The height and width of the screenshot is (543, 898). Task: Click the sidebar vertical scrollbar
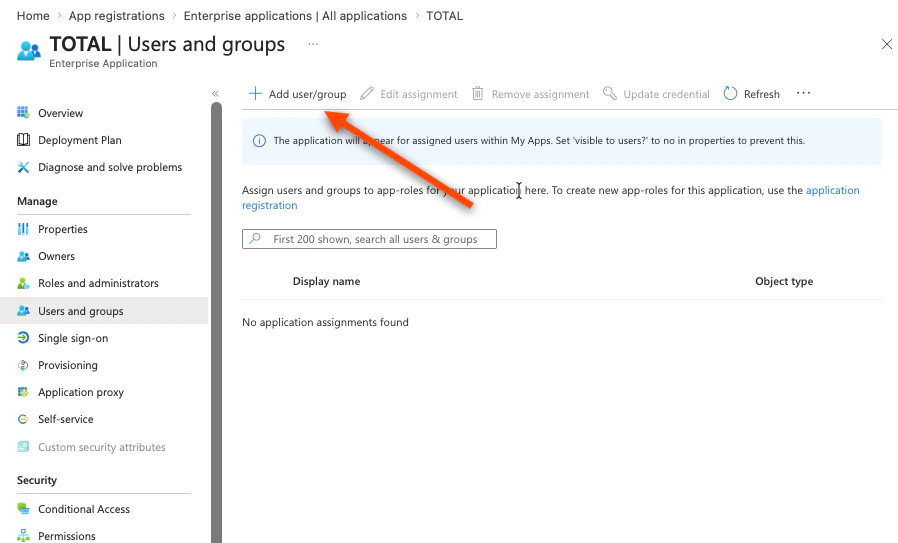point(216,322)
